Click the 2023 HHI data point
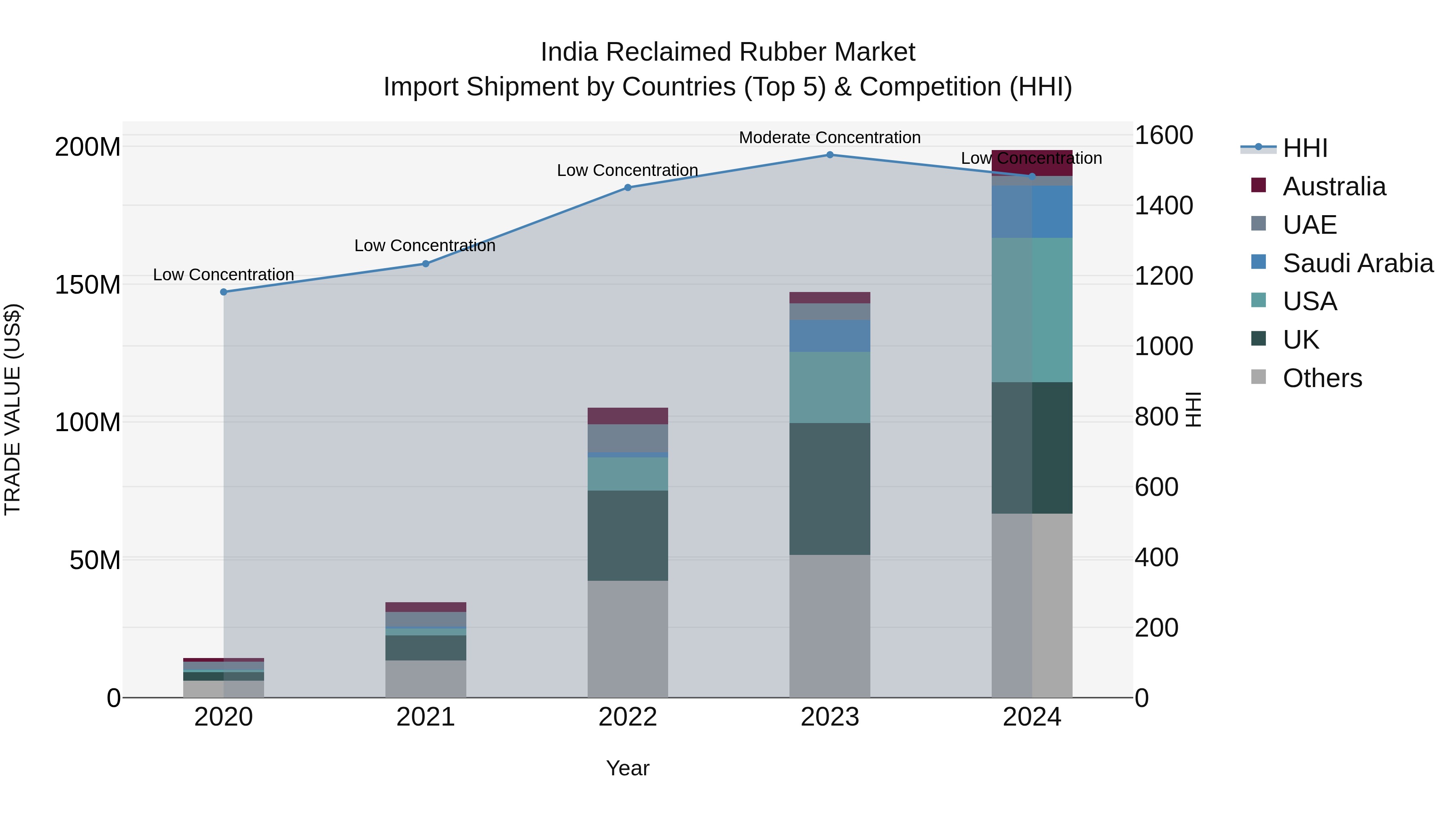The height and width of the screenshot is (819, 1456). coord(830,155)
